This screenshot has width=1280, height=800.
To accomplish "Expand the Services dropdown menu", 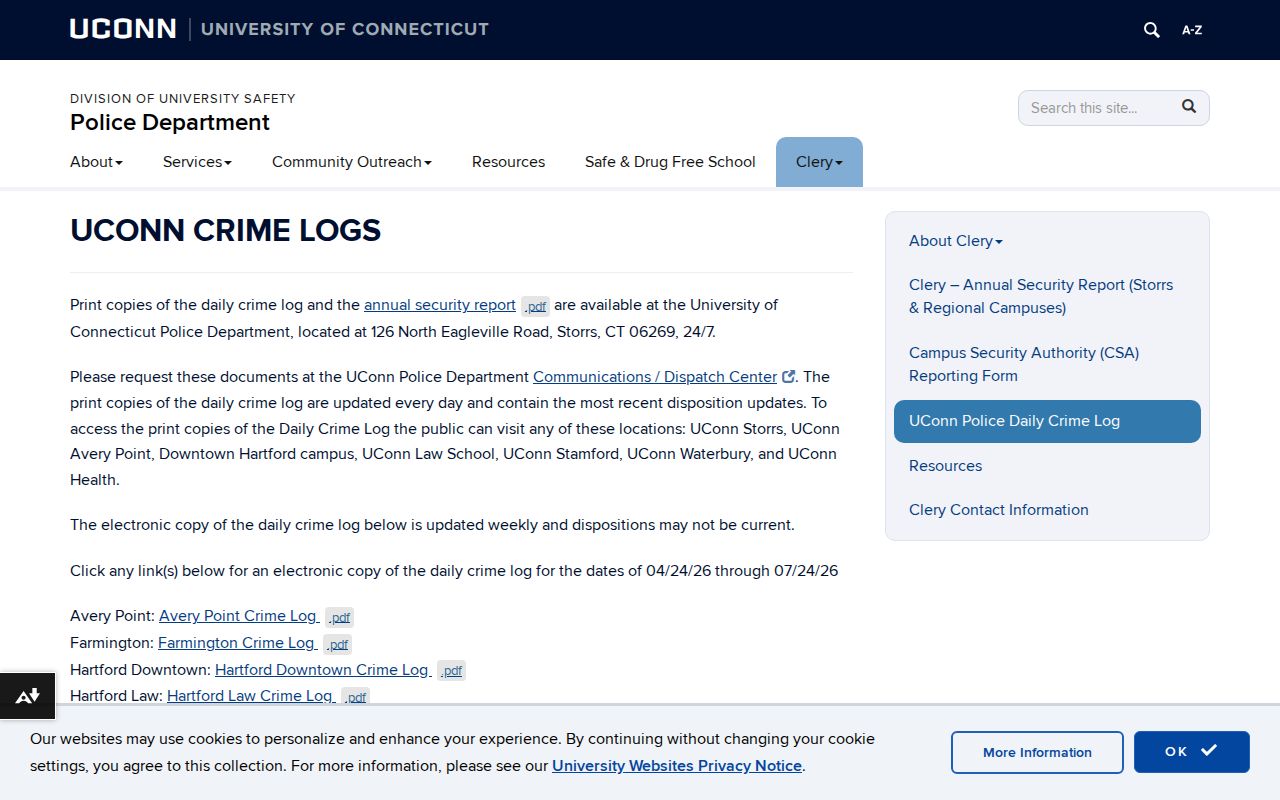I will [x=197, y=162].
